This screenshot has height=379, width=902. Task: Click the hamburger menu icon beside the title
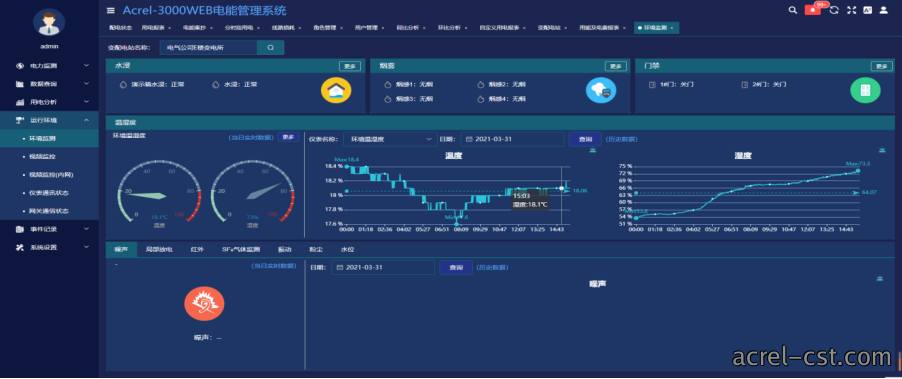[x=110, y=11]
